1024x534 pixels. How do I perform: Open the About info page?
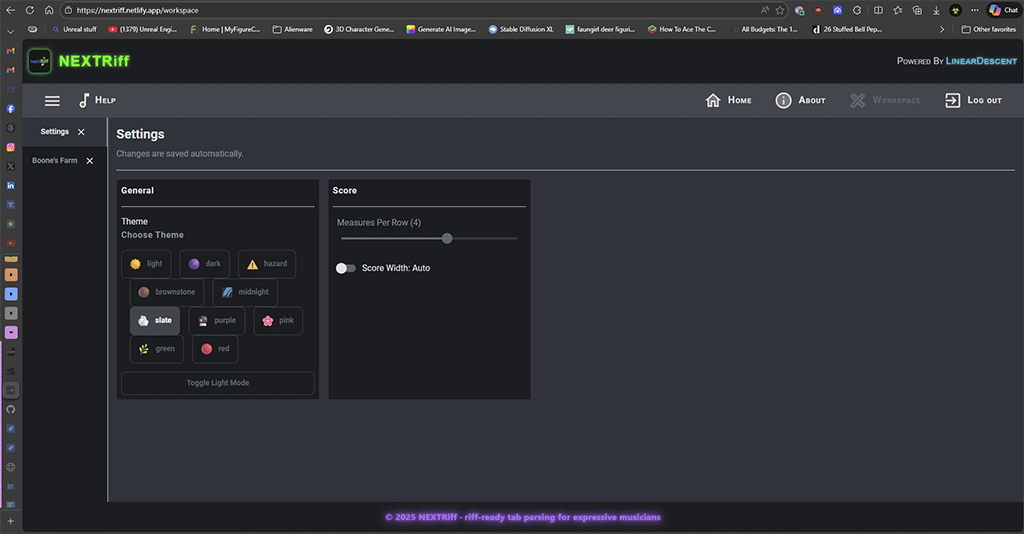pyautogui.click(x=783, y=100)
